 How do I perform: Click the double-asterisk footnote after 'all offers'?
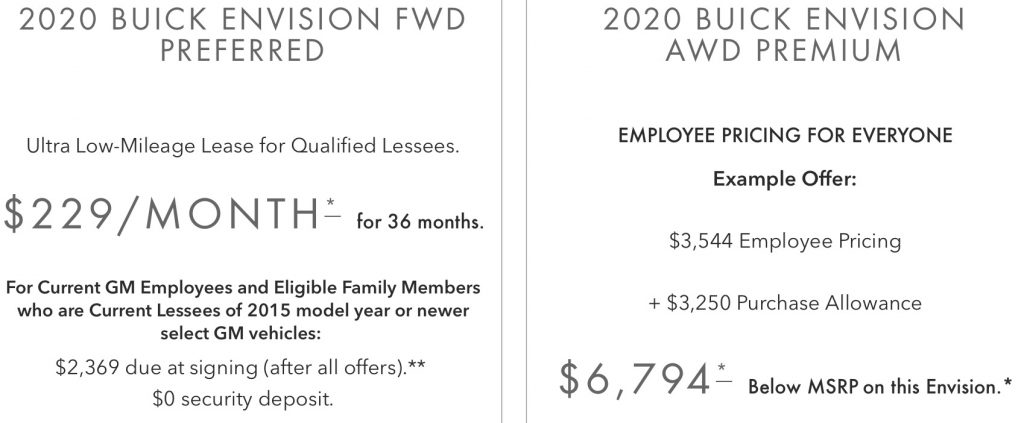point(417,366)
